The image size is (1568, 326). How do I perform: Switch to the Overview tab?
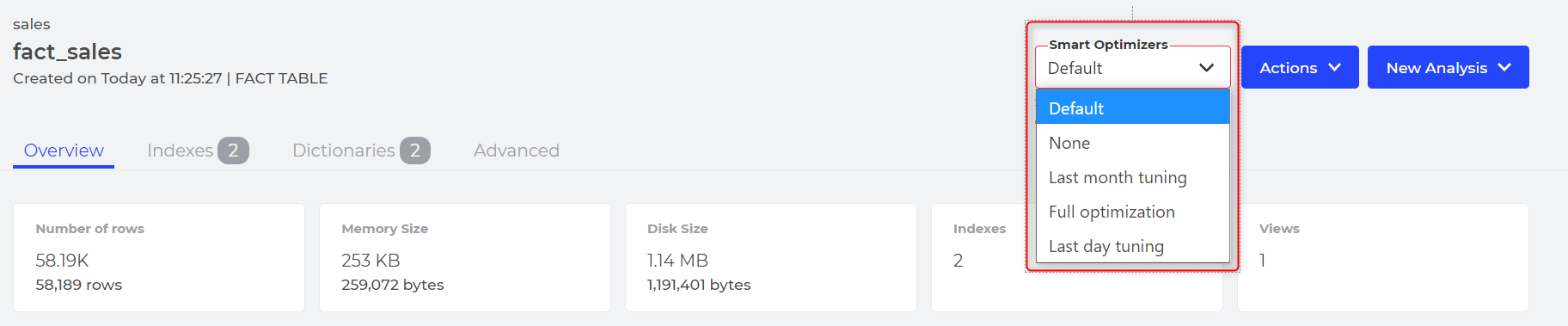coord(64,151)
